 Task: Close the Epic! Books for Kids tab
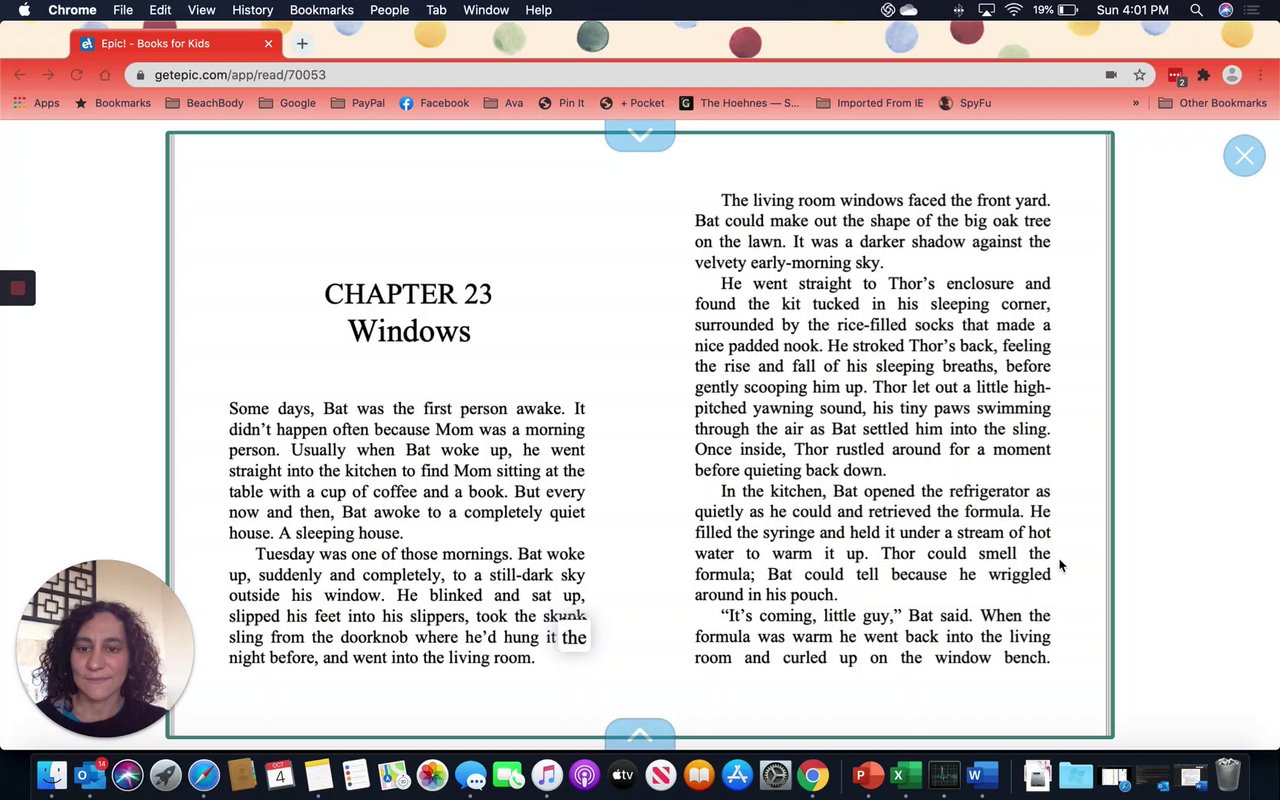(268, 44)
